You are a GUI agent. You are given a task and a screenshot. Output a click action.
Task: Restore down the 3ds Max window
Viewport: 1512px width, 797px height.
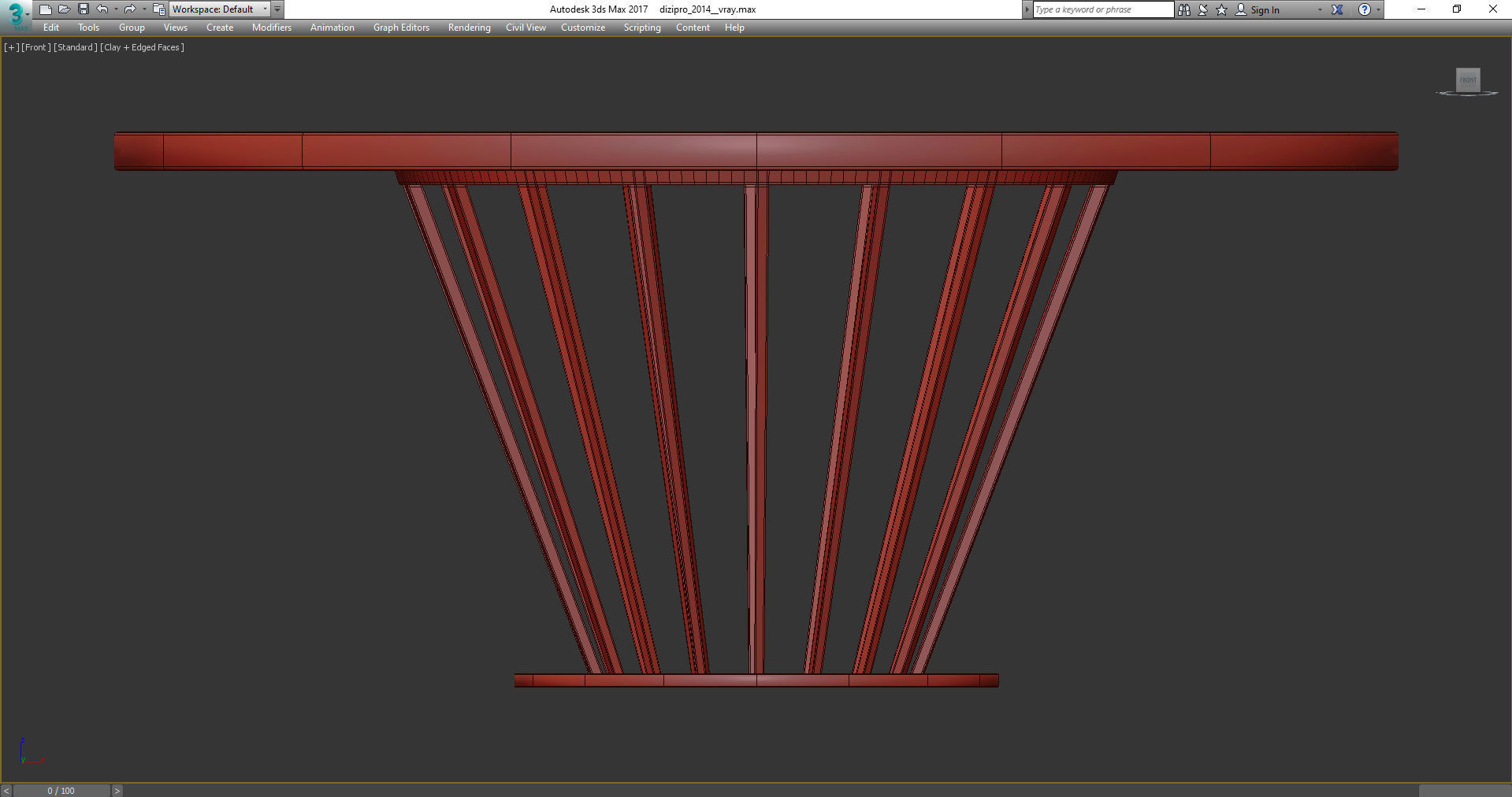(x=1457, y=9)
